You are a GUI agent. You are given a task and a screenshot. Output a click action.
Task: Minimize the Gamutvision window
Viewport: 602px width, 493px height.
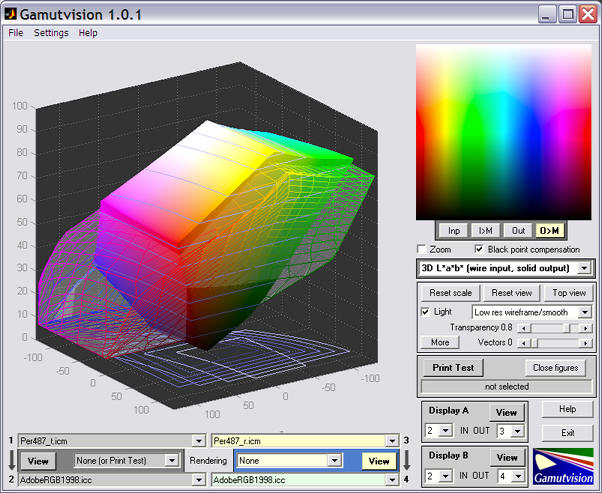pos(547,15)
